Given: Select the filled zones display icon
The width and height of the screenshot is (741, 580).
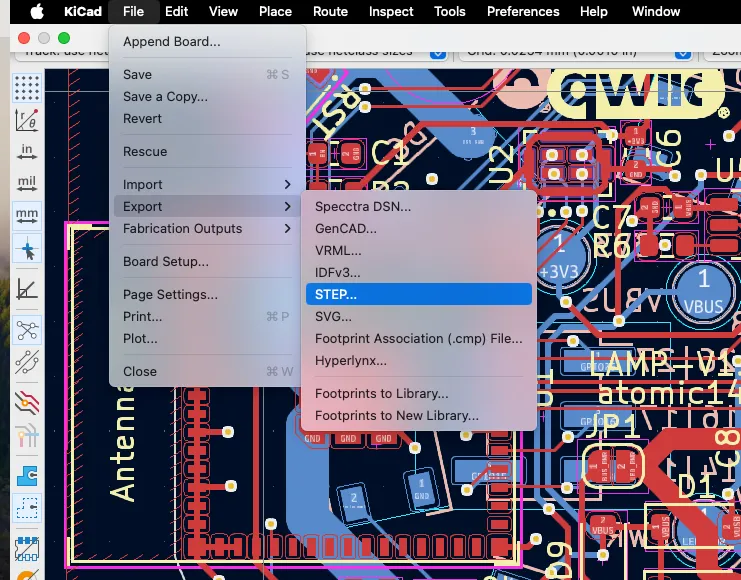Looking at the screenshot, I should 26,474.
